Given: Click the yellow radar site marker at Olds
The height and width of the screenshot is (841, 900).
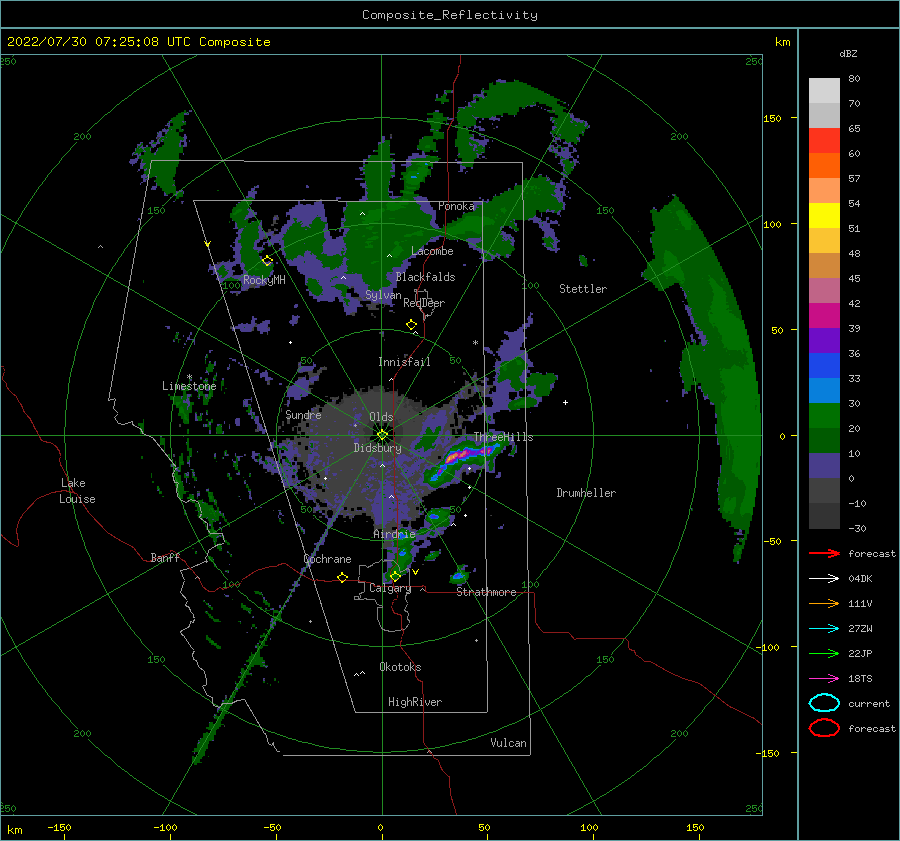Looking at the screenshot, I should coord(382,435).
